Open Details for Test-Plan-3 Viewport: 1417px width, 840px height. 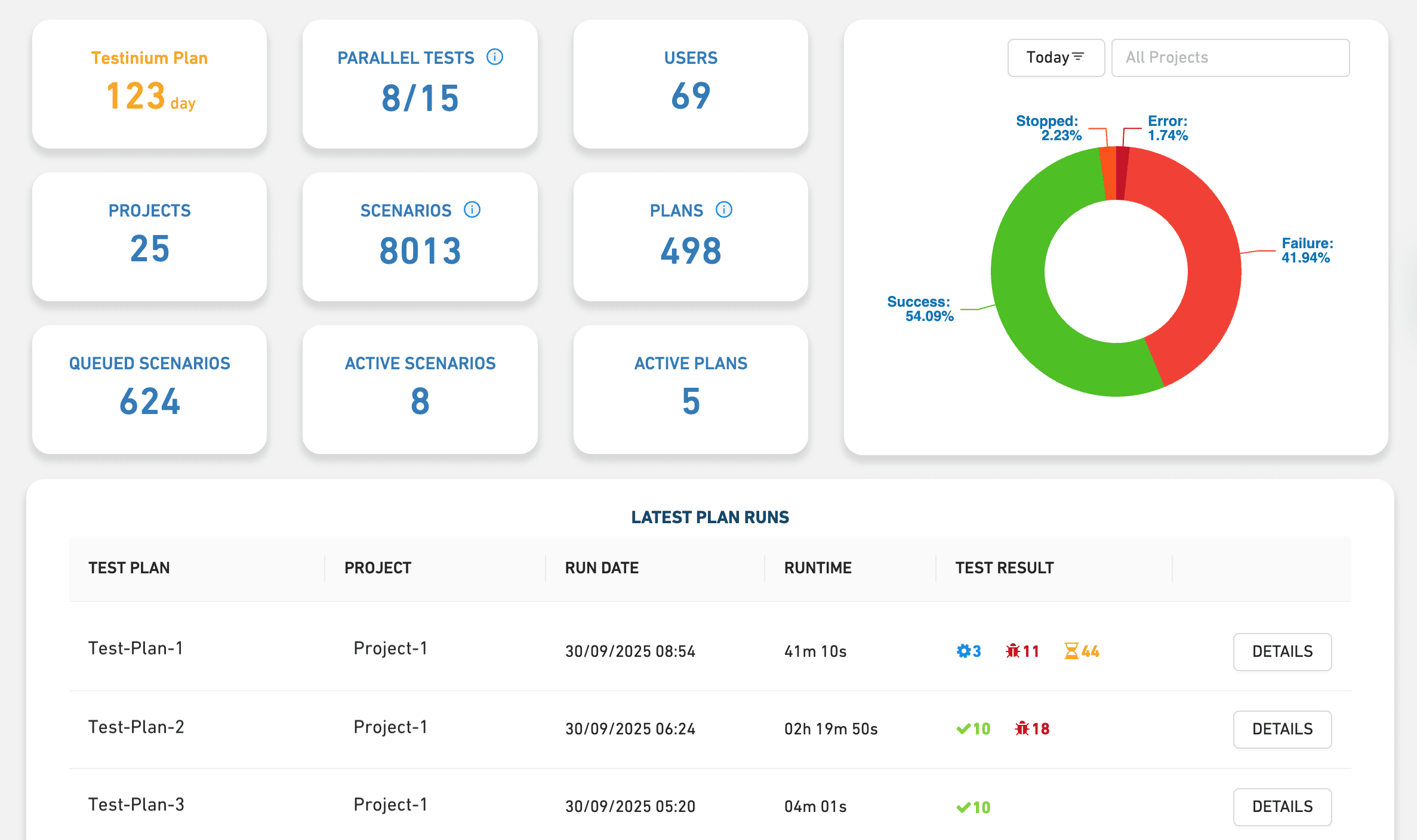(1282, 807)
